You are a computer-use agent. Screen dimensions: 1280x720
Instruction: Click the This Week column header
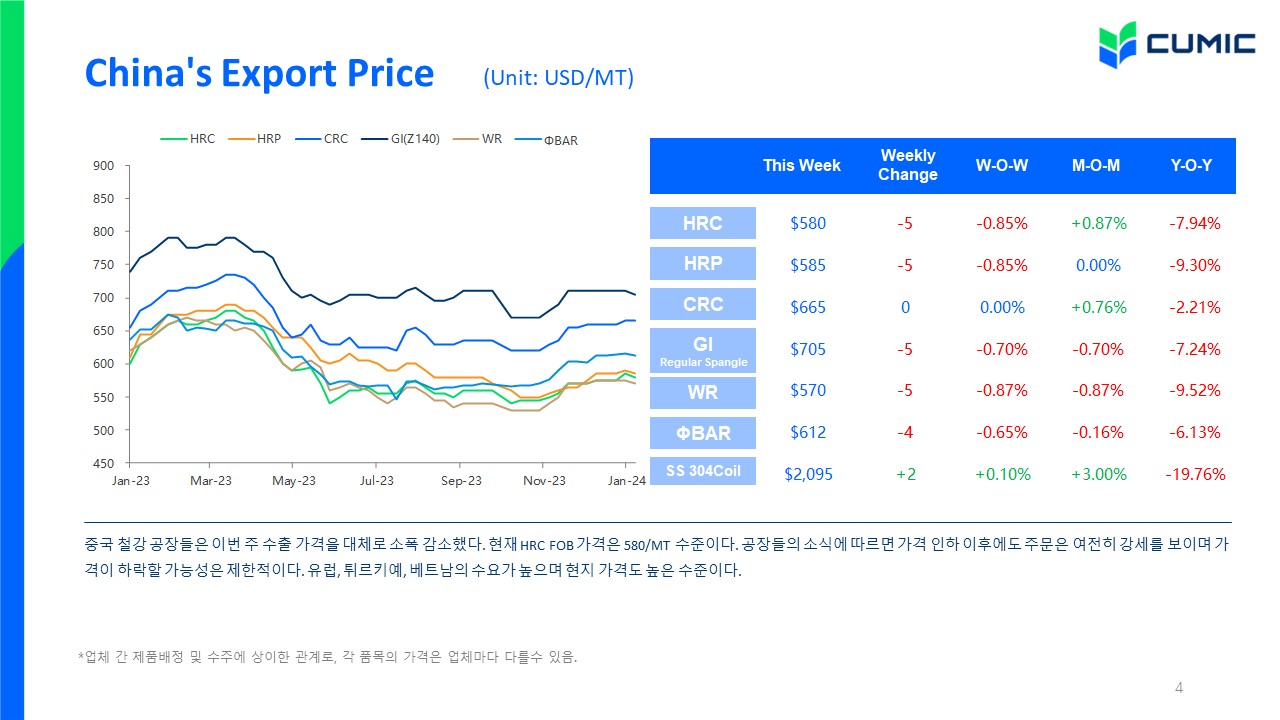(802, 166)
